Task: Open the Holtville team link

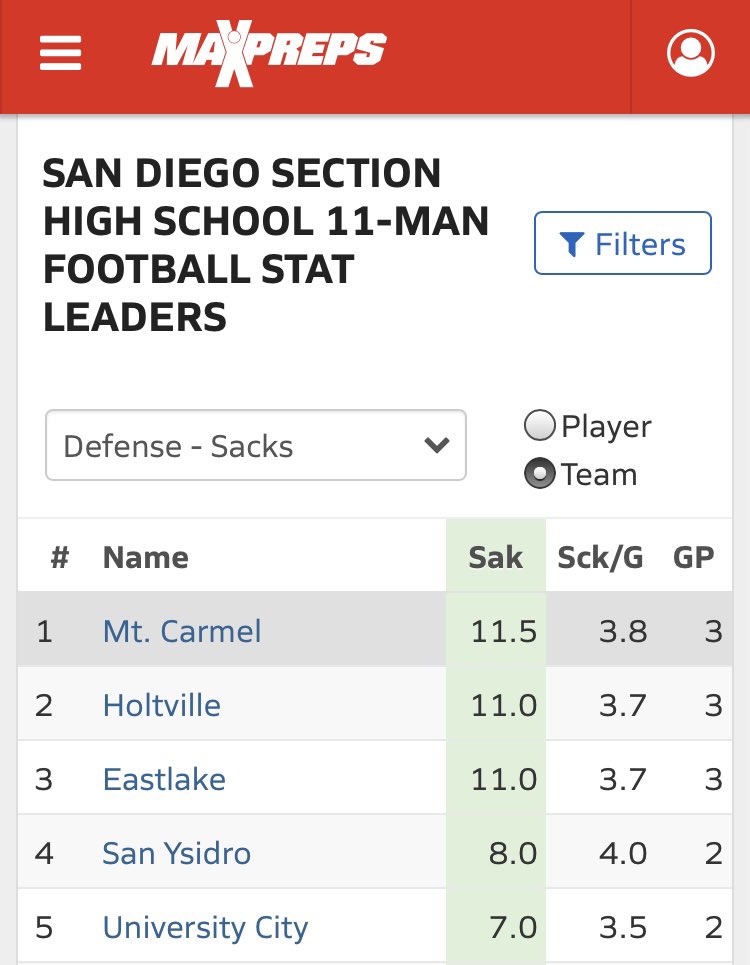Action: pos(162,705)
